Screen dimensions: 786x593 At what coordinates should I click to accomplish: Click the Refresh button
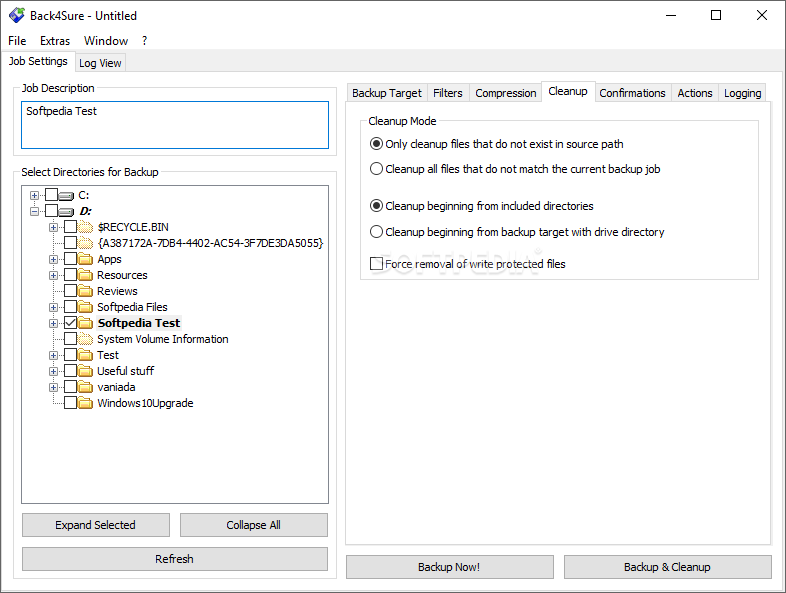(174, 559)
